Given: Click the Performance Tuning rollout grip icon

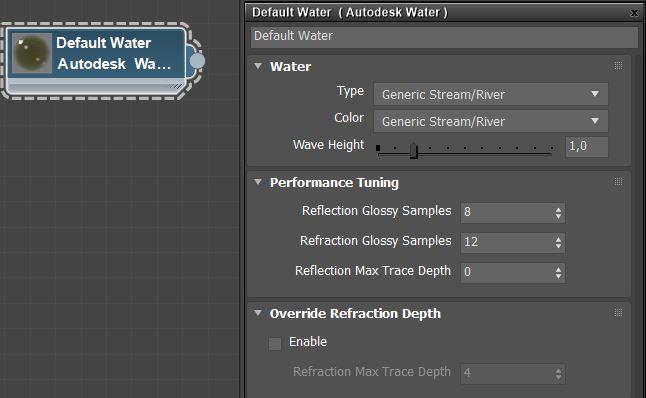Looking at the screenshot, I should (x=618, y=182).
